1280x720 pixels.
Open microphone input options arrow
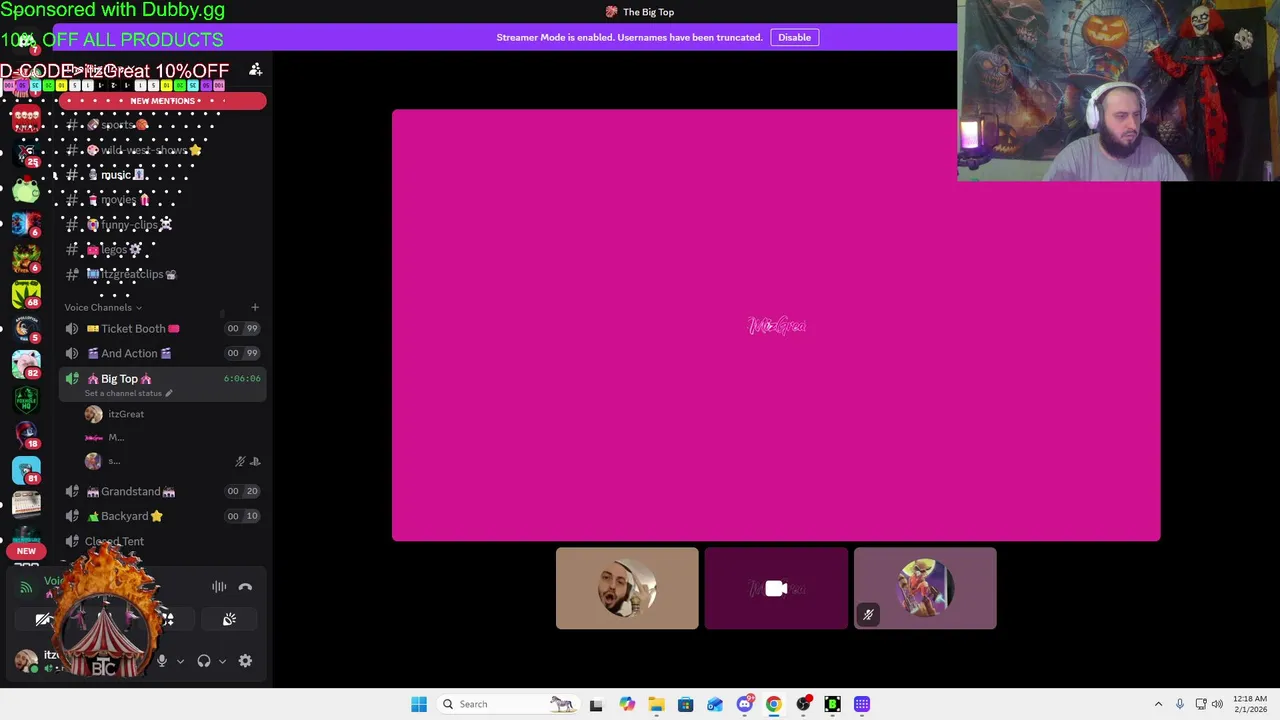180,661
